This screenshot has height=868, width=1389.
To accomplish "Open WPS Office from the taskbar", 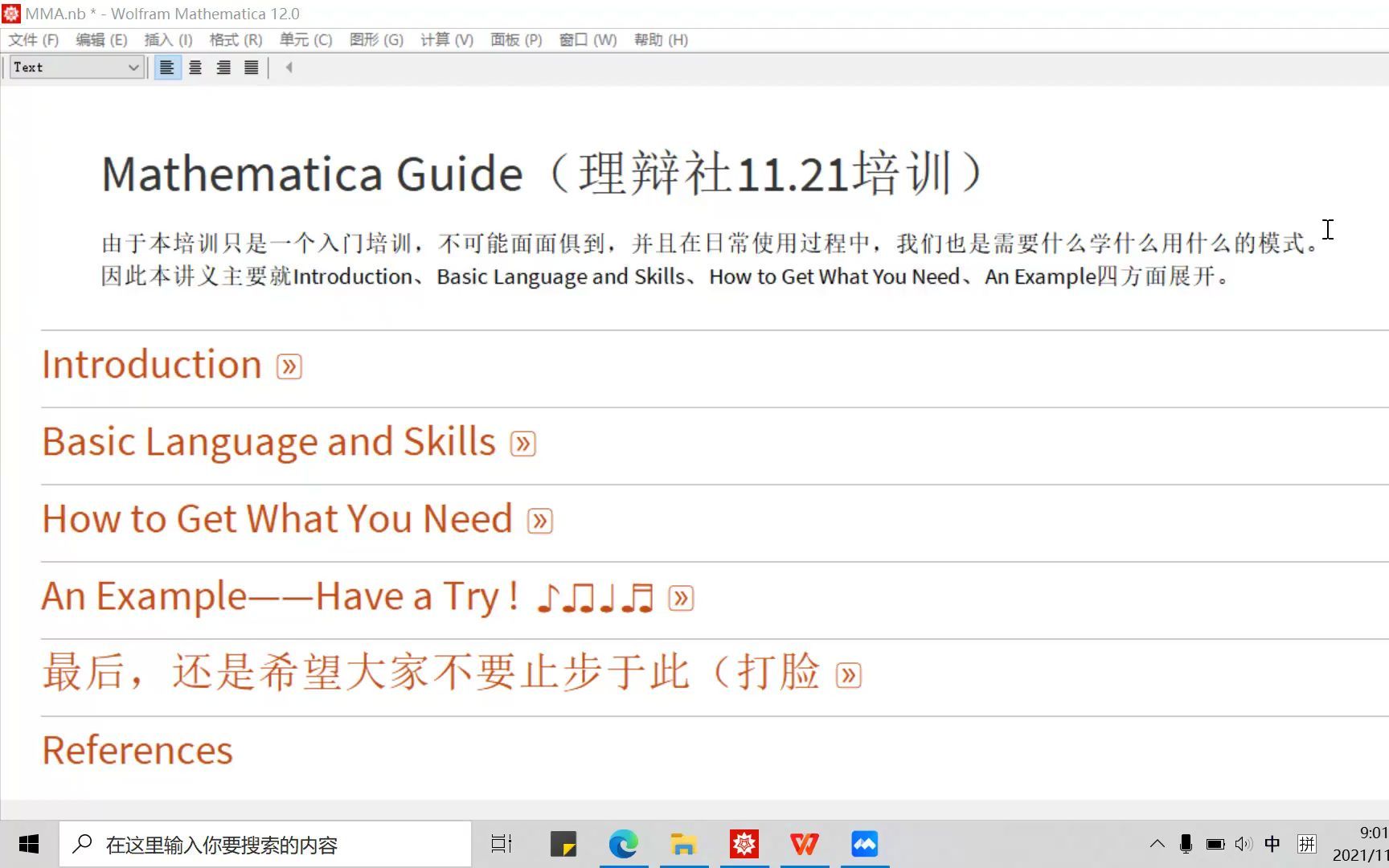I will [805, 844].
